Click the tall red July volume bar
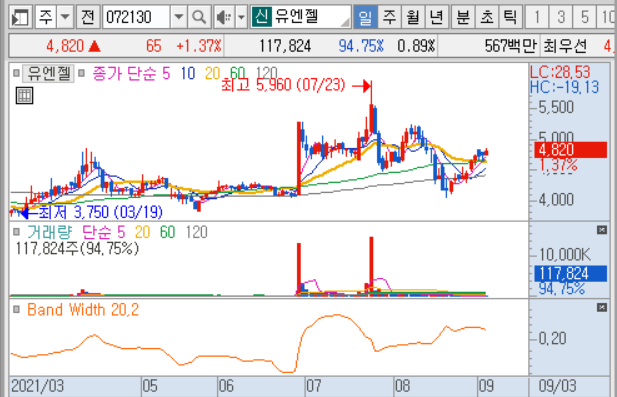617x397 pixels. (371, 266)
